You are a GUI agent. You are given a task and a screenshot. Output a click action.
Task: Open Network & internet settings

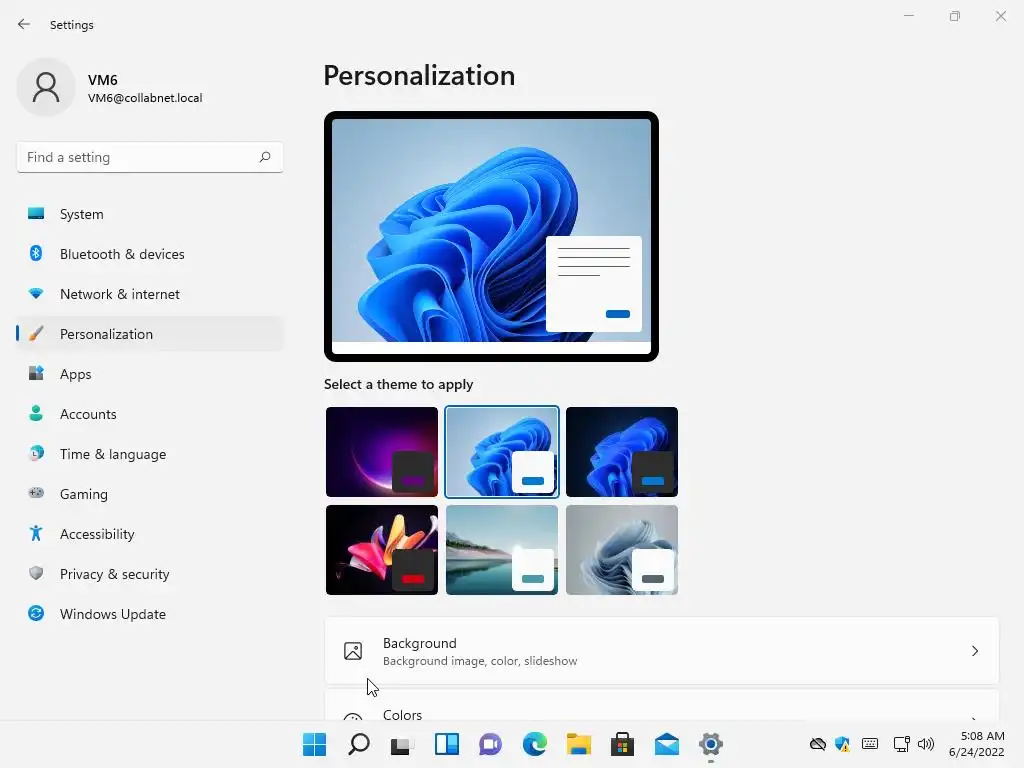[x=150, y=294]
